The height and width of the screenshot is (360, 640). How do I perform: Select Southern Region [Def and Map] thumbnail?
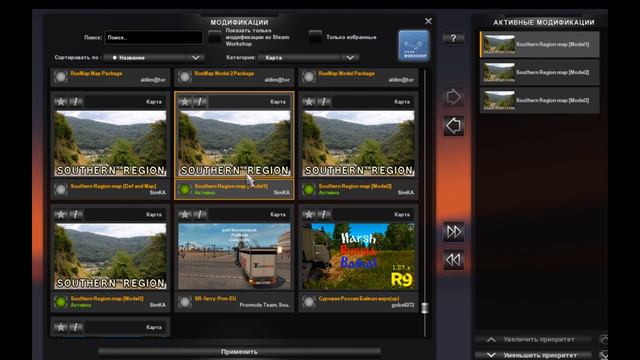click(x=110, y=144)
